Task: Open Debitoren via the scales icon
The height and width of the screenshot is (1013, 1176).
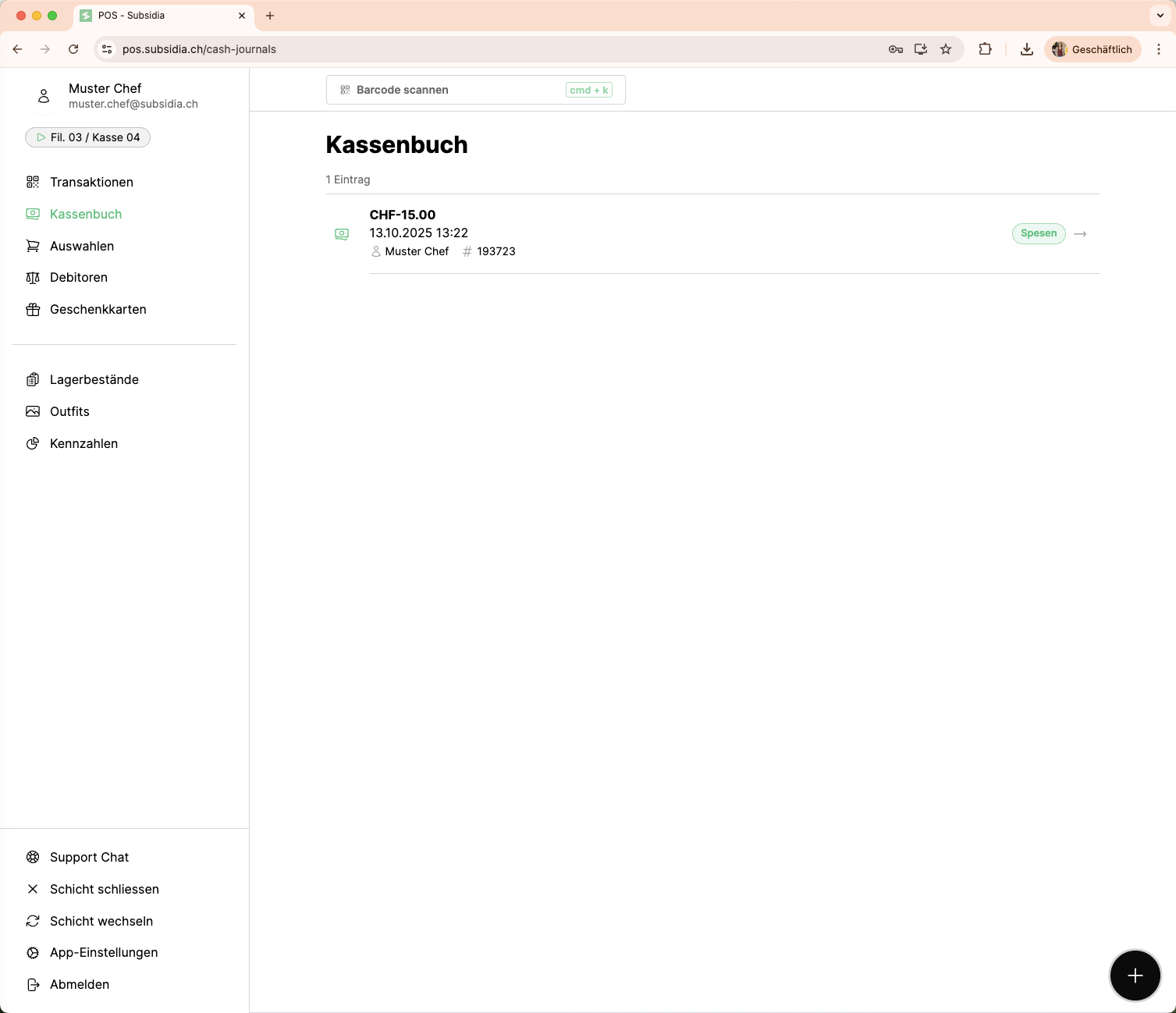Action: click(x=33, y=278)
